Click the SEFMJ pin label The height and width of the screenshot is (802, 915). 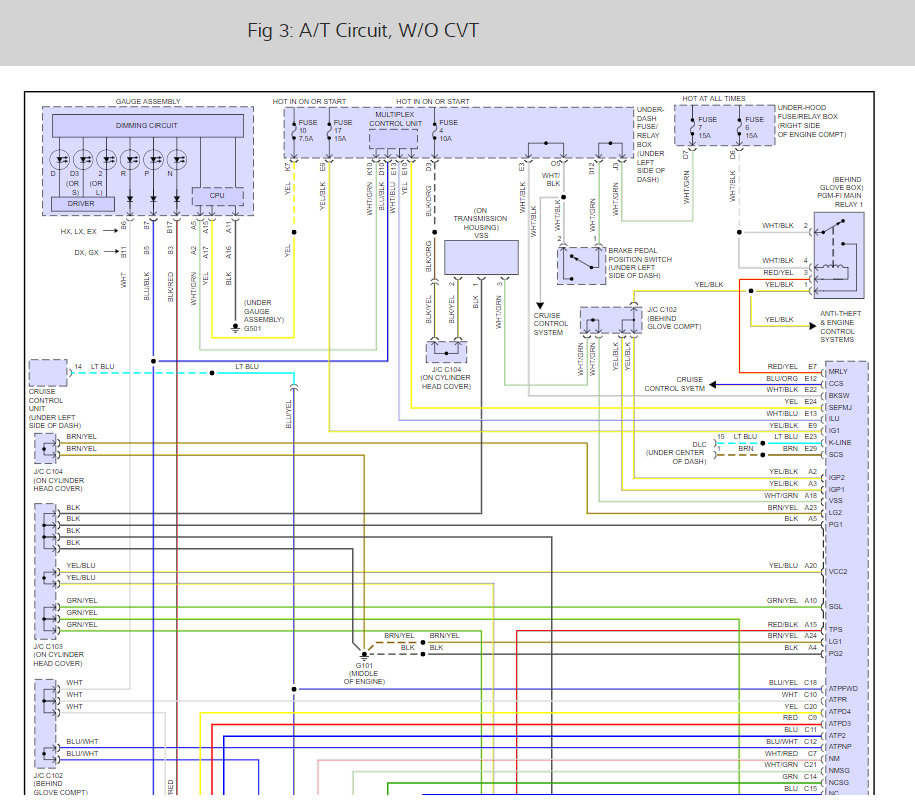pyautogui.click(x=840, y=407)
